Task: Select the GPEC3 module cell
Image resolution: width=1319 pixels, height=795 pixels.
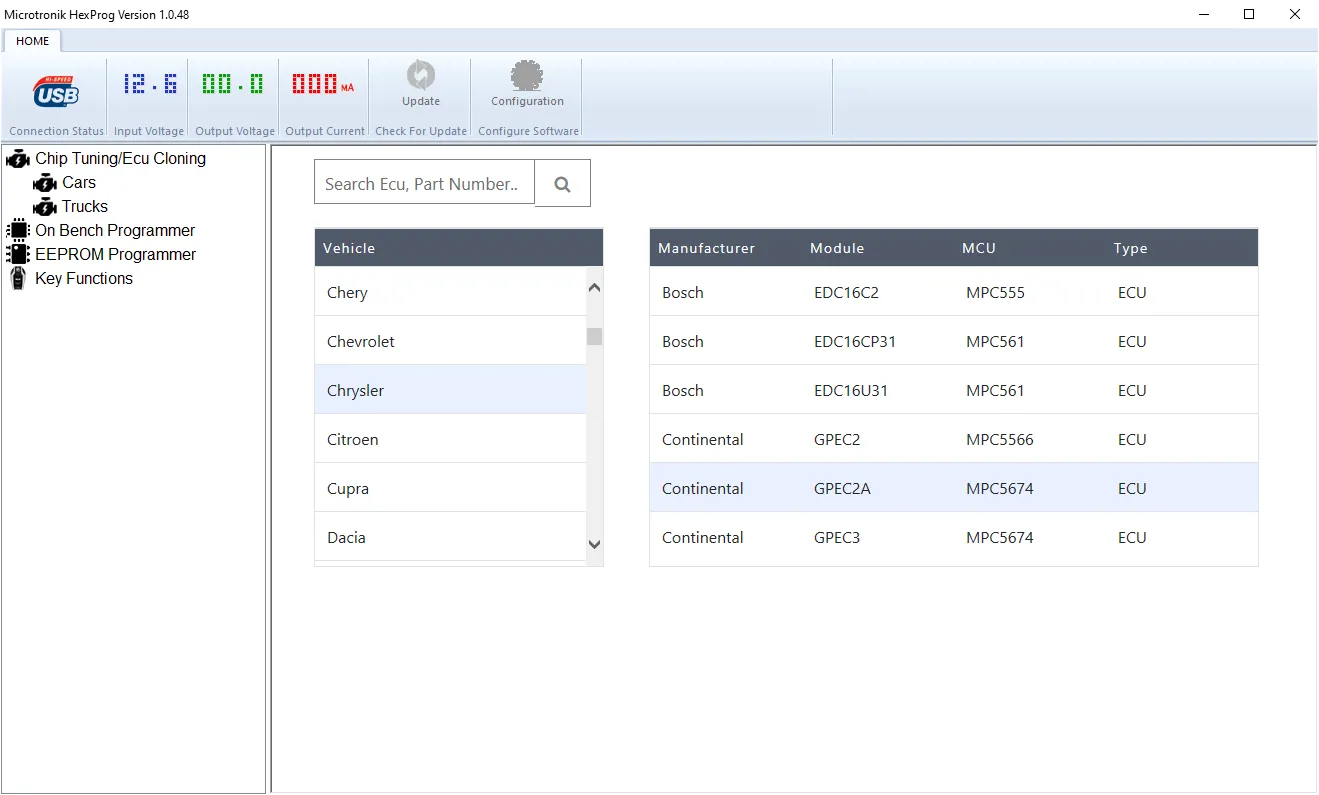Action: tap(837, 537)
